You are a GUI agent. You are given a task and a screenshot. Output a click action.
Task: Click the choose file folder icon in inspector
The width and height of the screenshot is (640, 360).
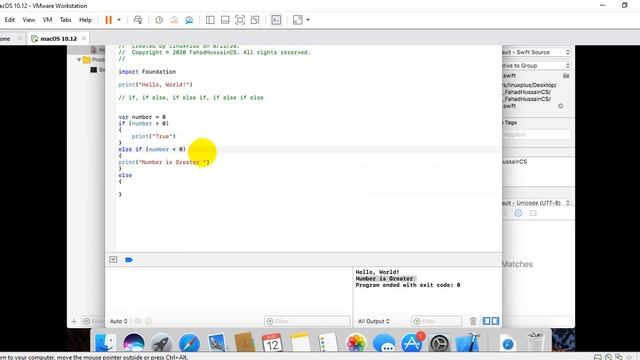tap(566, 76)
